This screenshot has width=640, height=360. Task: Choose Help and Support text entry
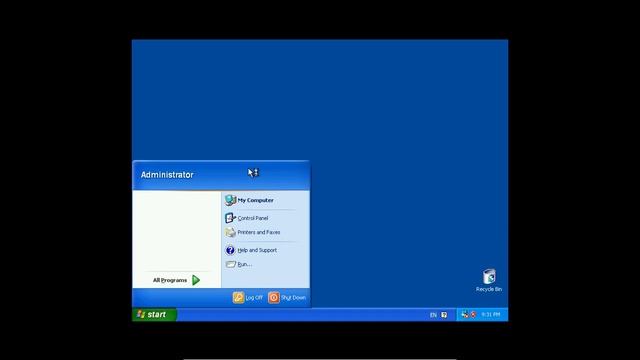point(257,250)
